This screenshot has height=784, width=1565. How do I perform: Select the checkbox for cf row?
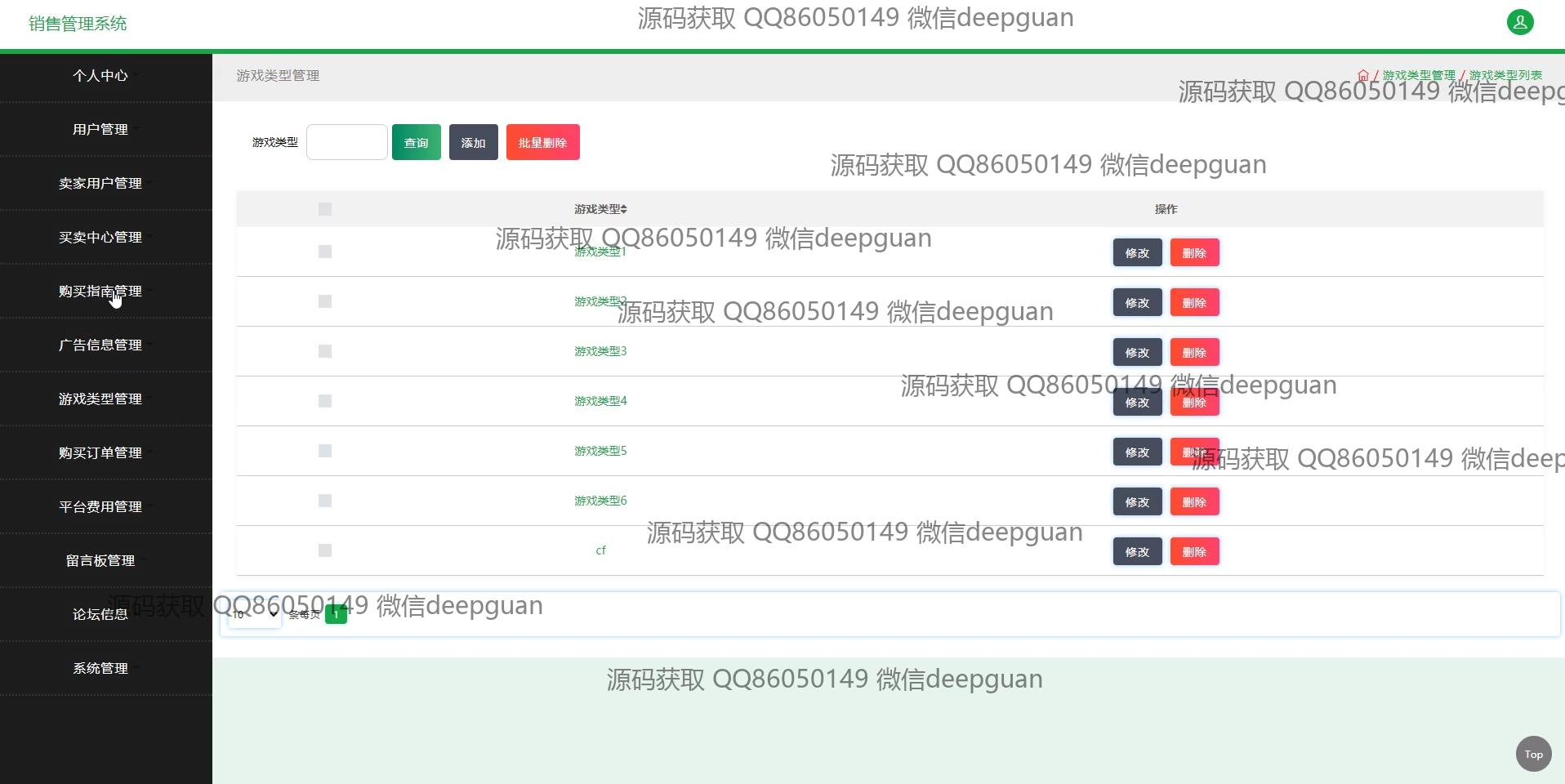[x=325, y=550]
